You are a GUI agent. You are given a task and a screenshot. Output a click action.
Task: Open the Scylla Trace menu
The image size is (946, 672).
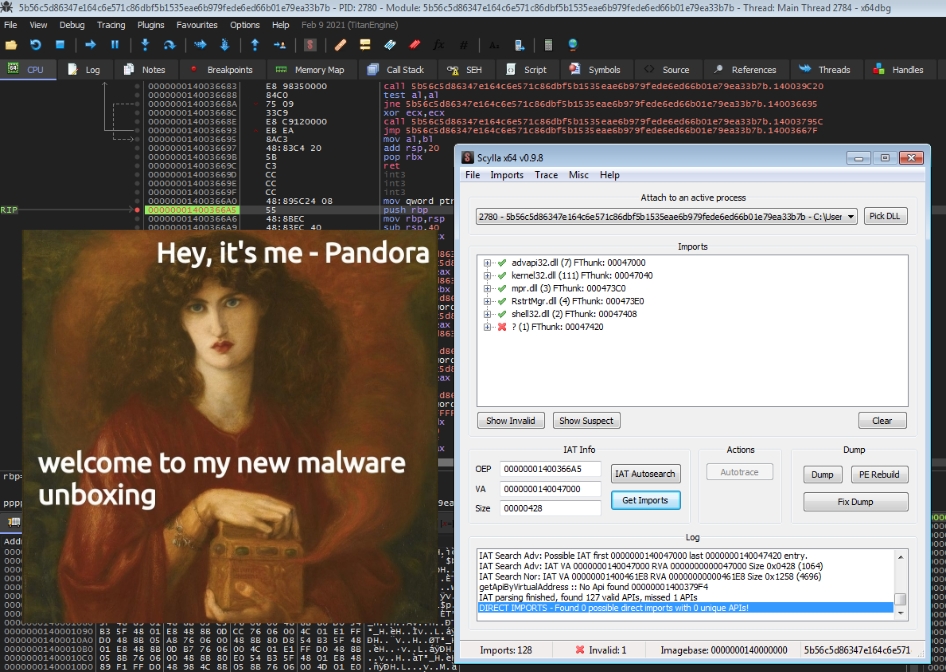[546, 175]
